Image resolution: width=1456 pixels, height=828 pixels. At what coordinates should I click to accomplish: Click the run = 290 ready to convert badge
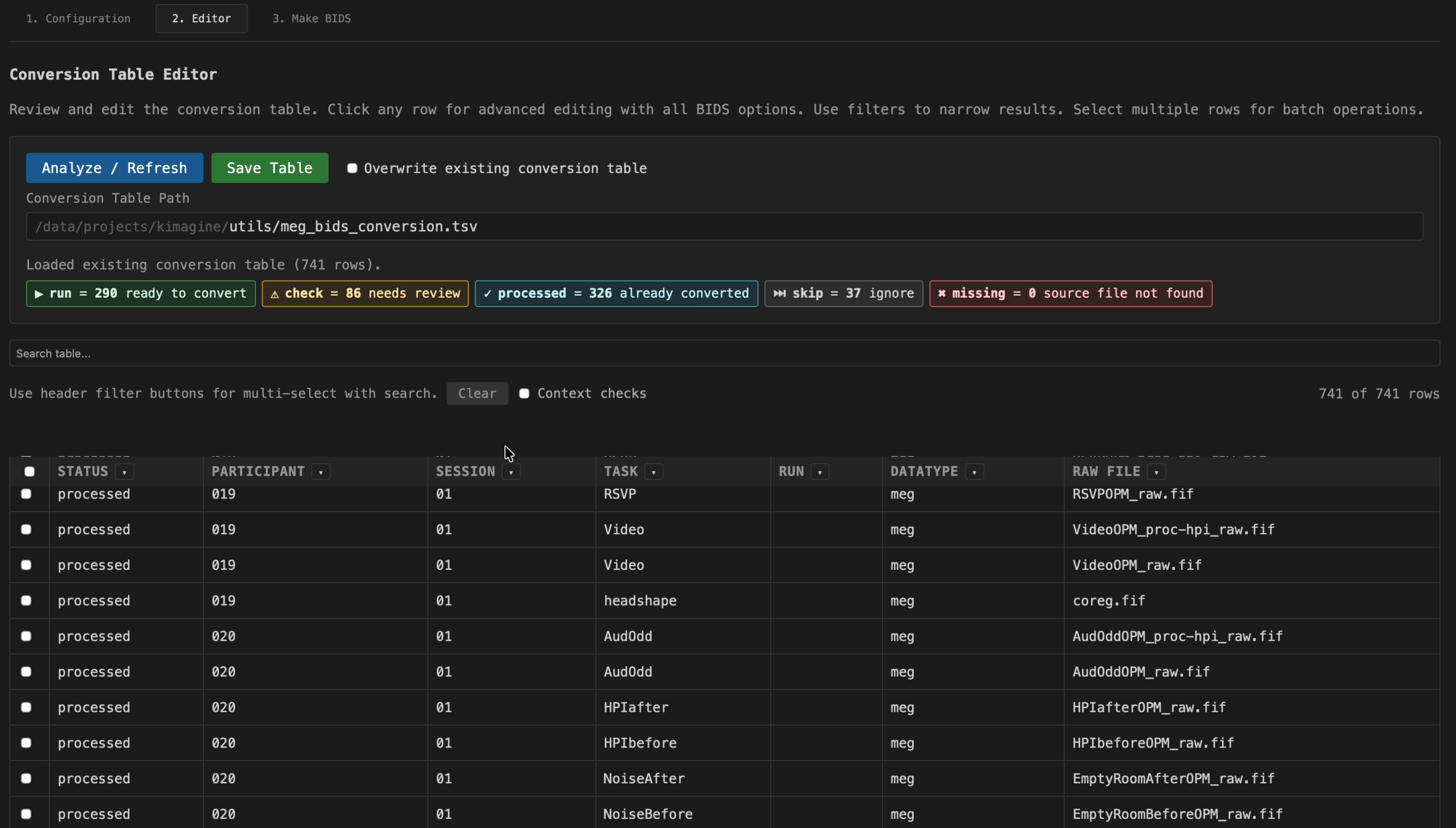tap(140, 293)
